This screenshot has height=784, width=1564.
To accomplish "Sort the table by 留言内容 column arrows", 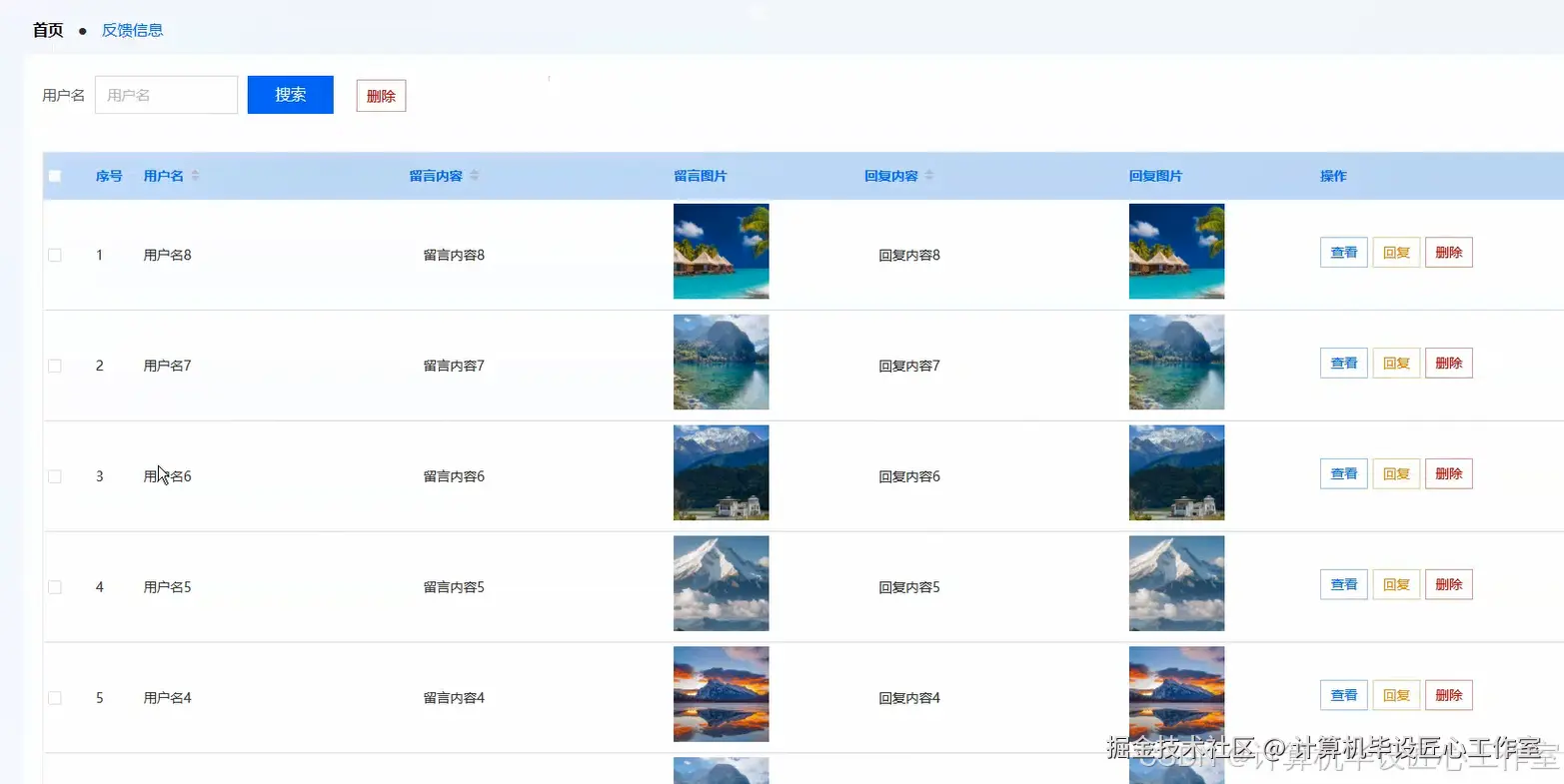I will (474, 176).
